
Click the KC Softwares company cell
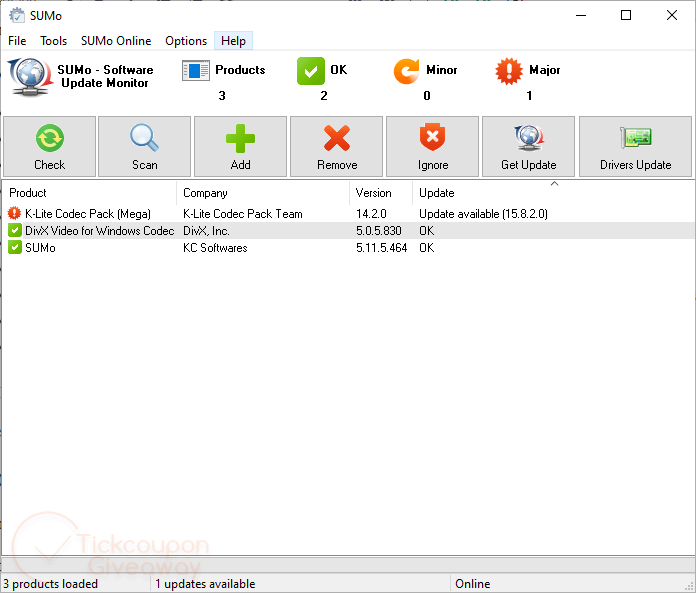[x=215, y=248]
